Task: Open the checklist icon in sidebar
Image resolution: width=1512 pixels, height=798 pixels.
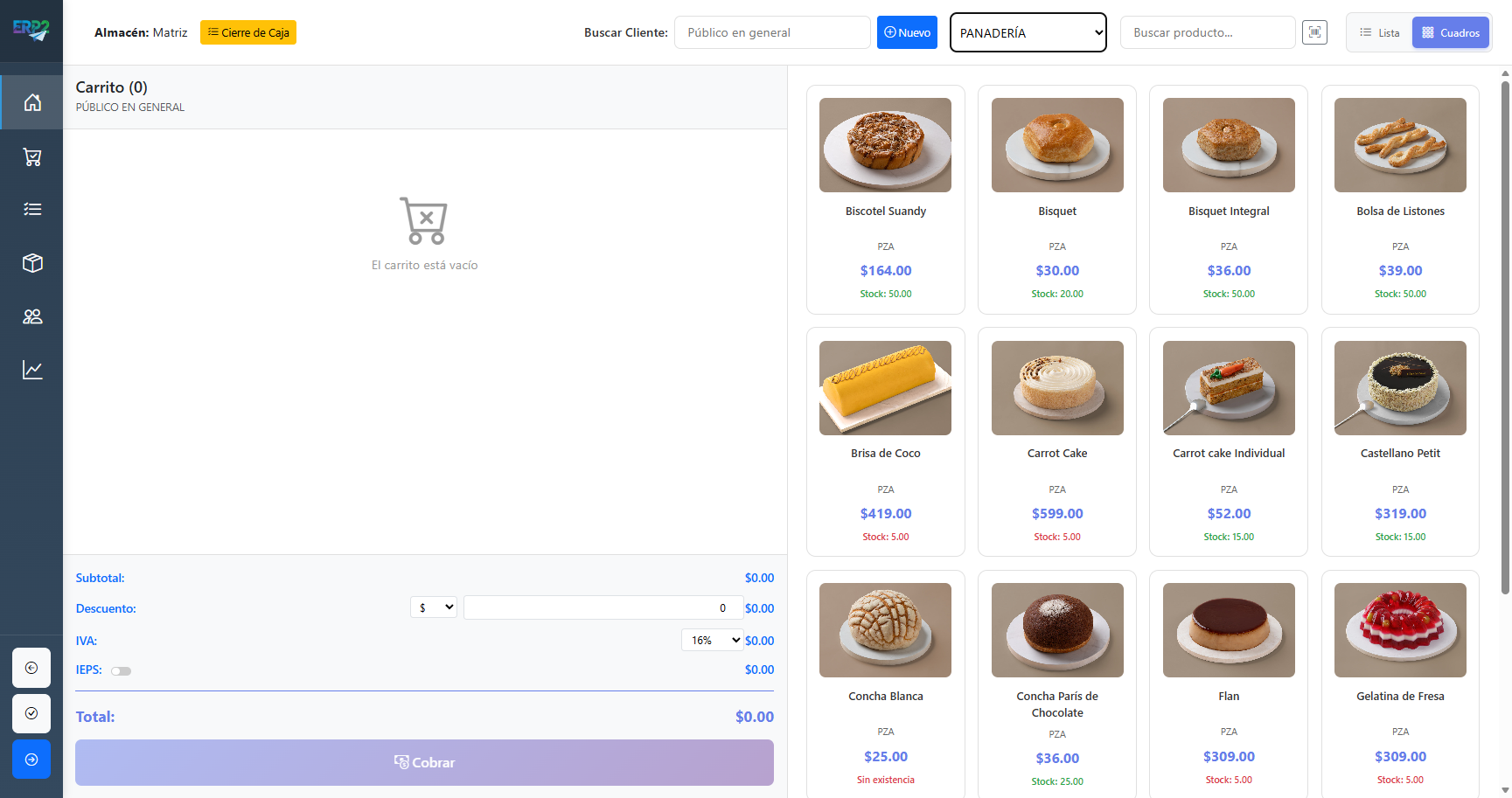Action: point(32,210)
